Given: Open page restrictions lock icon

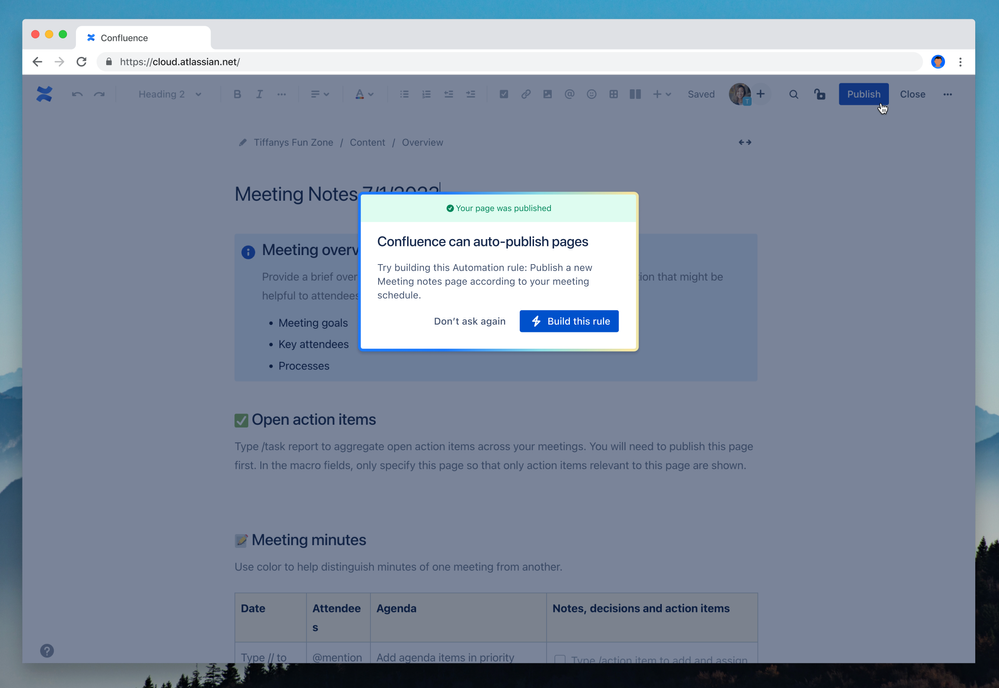Looking at the screenshot, I should [819, 94].
